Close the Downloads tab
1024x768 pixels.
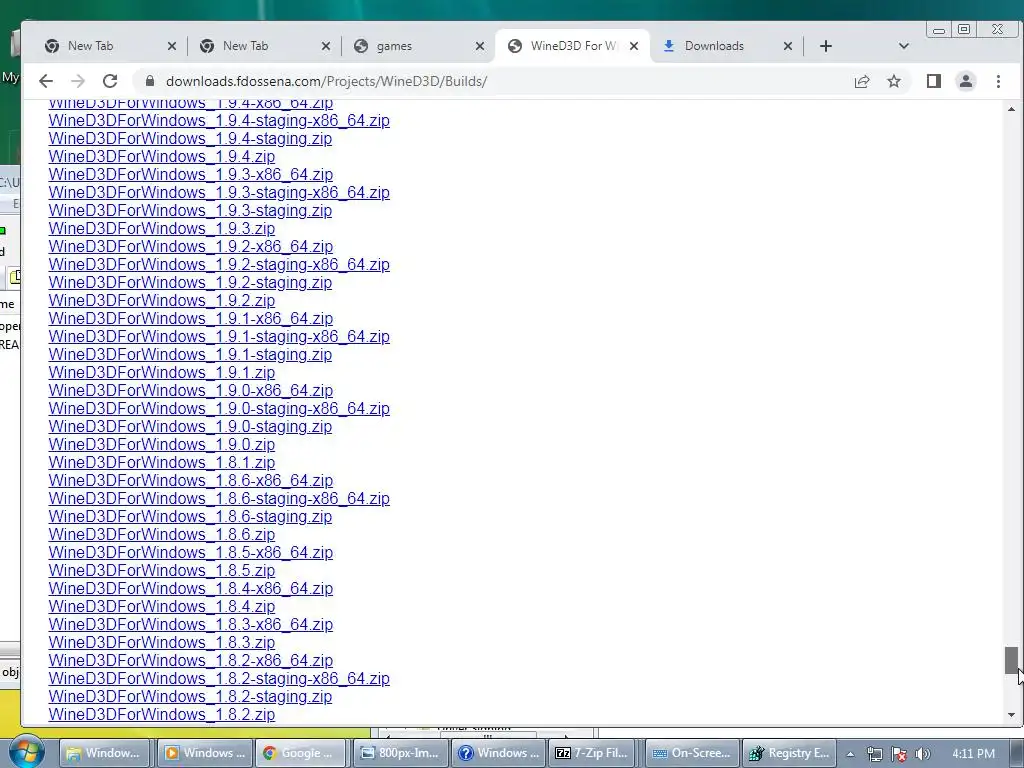pos(788,46)
